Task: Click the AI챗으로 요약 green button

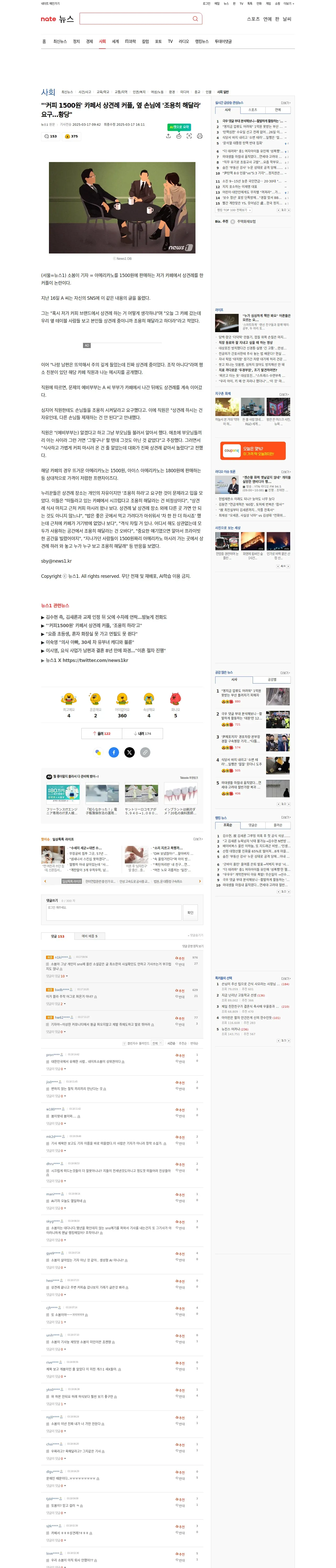Action: [x=179, y=127]
